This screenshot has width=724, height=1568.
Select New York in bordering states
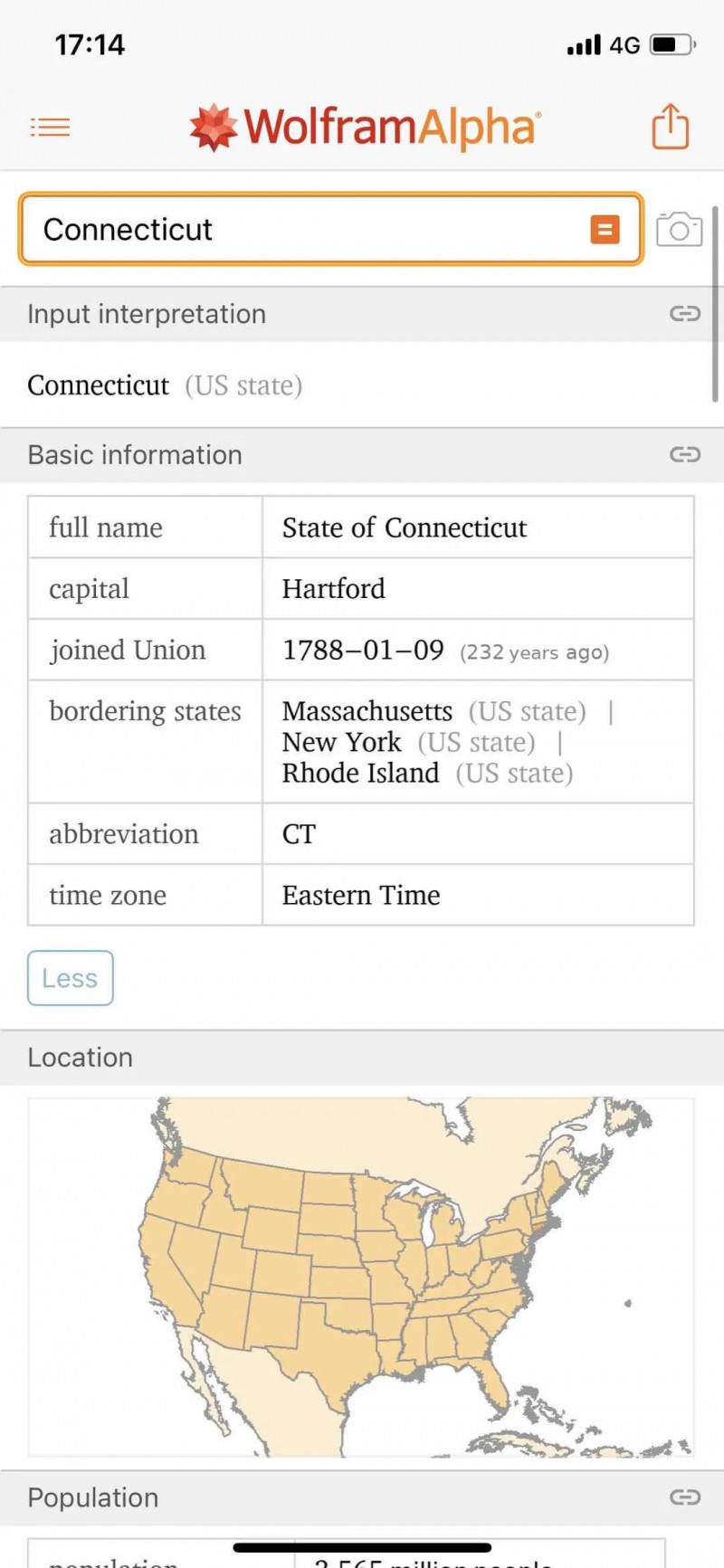click(341, 742)
